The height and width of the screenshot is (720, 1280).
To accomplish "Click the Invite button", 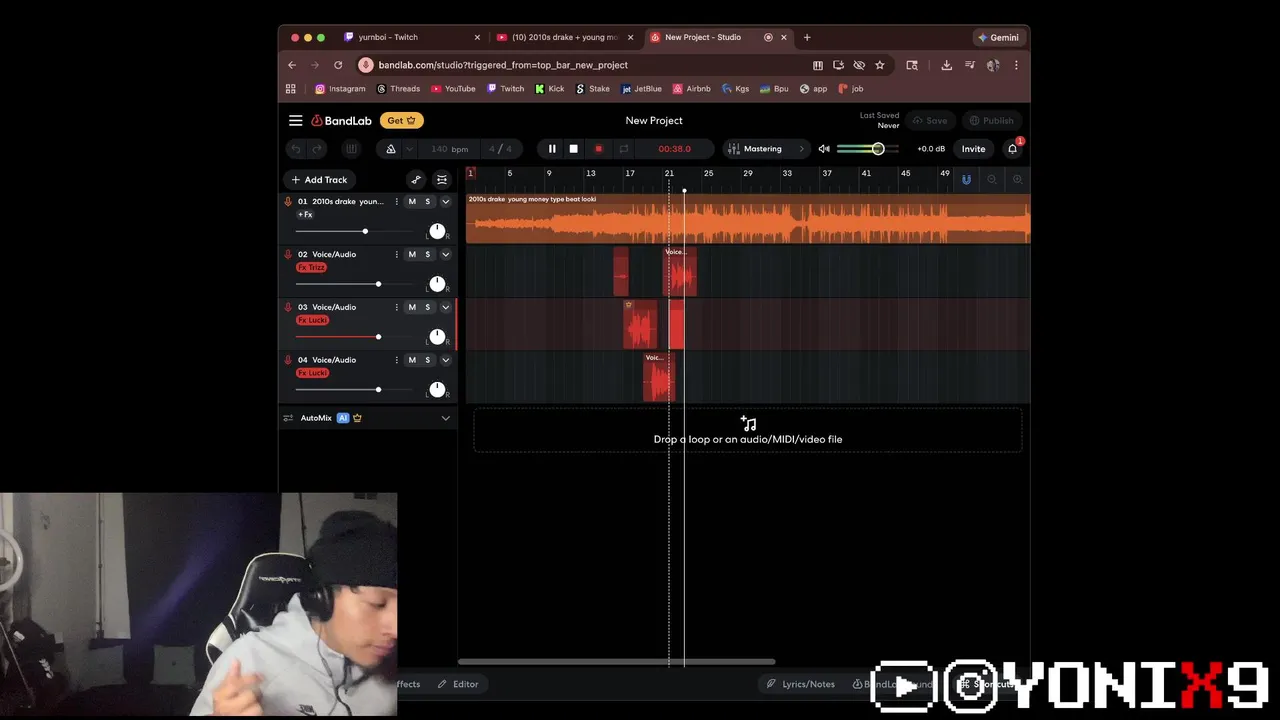I will (x=973, y=149).
